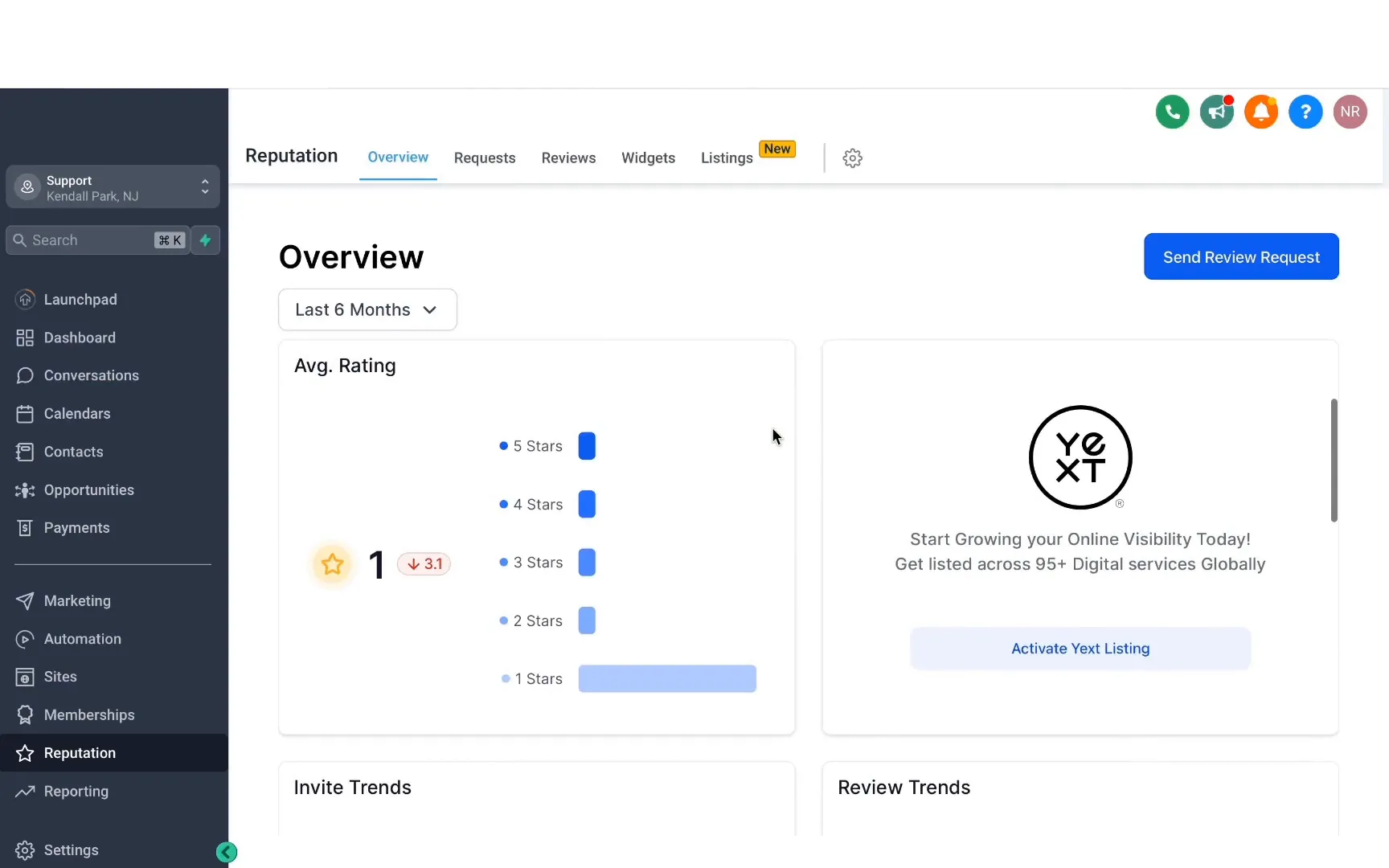Image resolution: width=1389 pixels, height=868 pixels.
Task: Click the 4 Stars rating bar
Action: click(x=587, y=504)
